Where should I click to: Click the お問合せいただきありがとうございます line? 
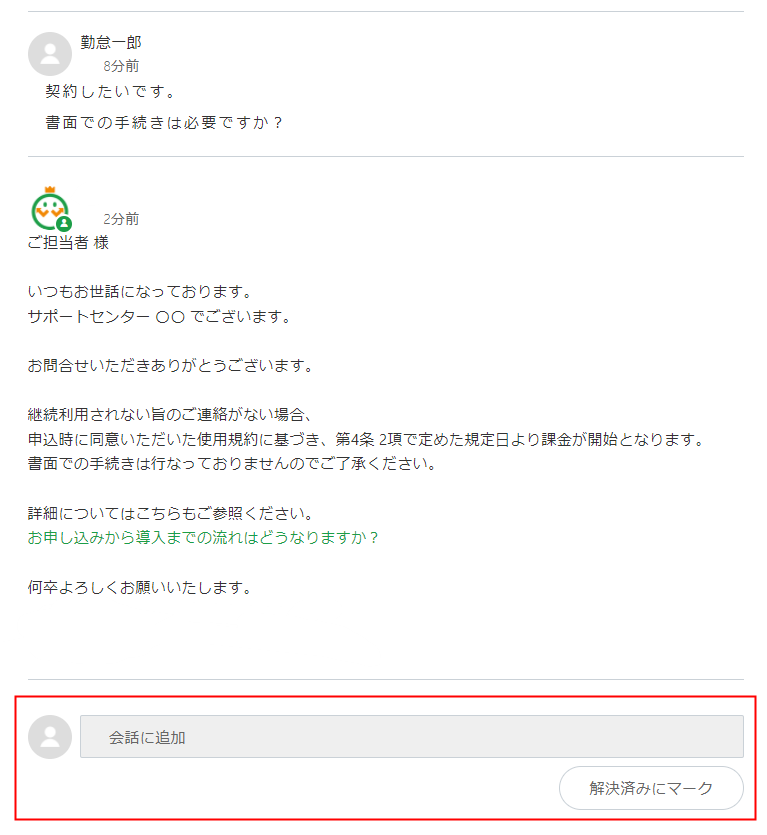(x=170, y=366)
